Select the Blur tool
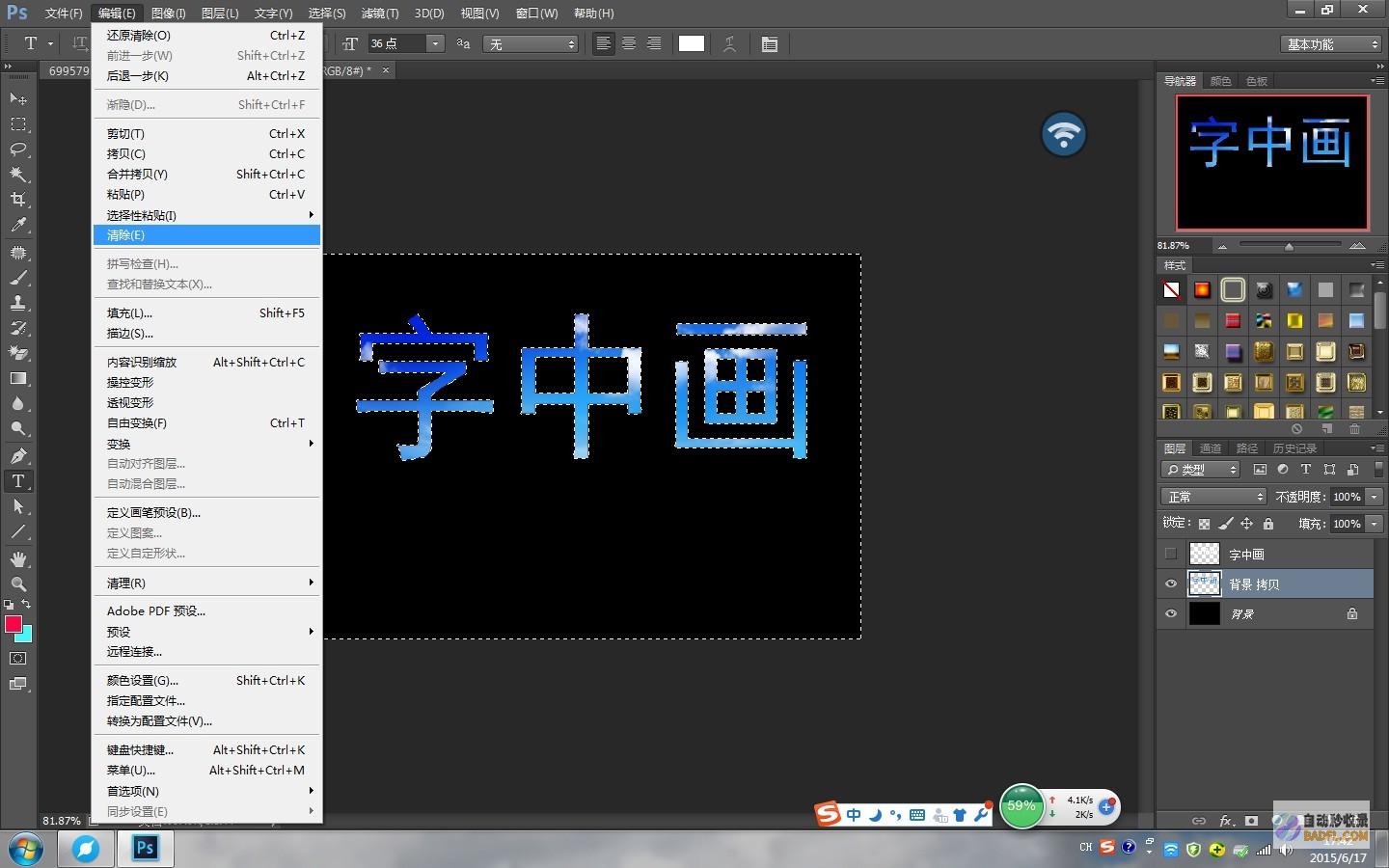 click(x=18, y=403)
